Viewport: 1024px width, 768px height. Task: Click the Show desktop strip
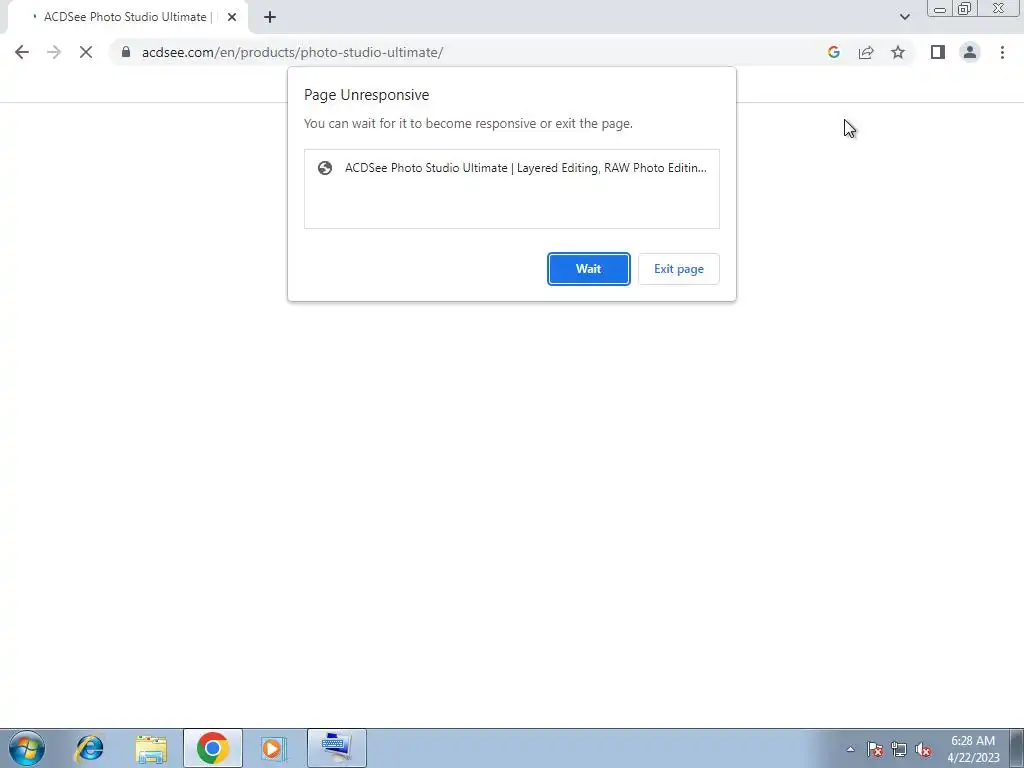point(1016,748)
